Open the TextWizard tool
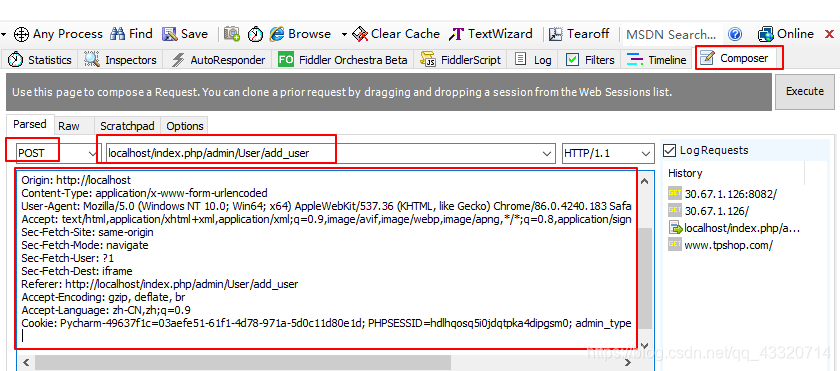 [491, 34]
